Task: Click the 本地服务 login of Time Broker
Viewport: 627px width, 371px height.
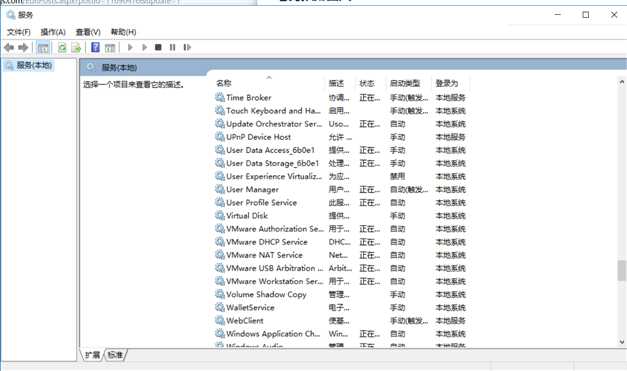Action: pyautogui.click(x=451, y=97)
